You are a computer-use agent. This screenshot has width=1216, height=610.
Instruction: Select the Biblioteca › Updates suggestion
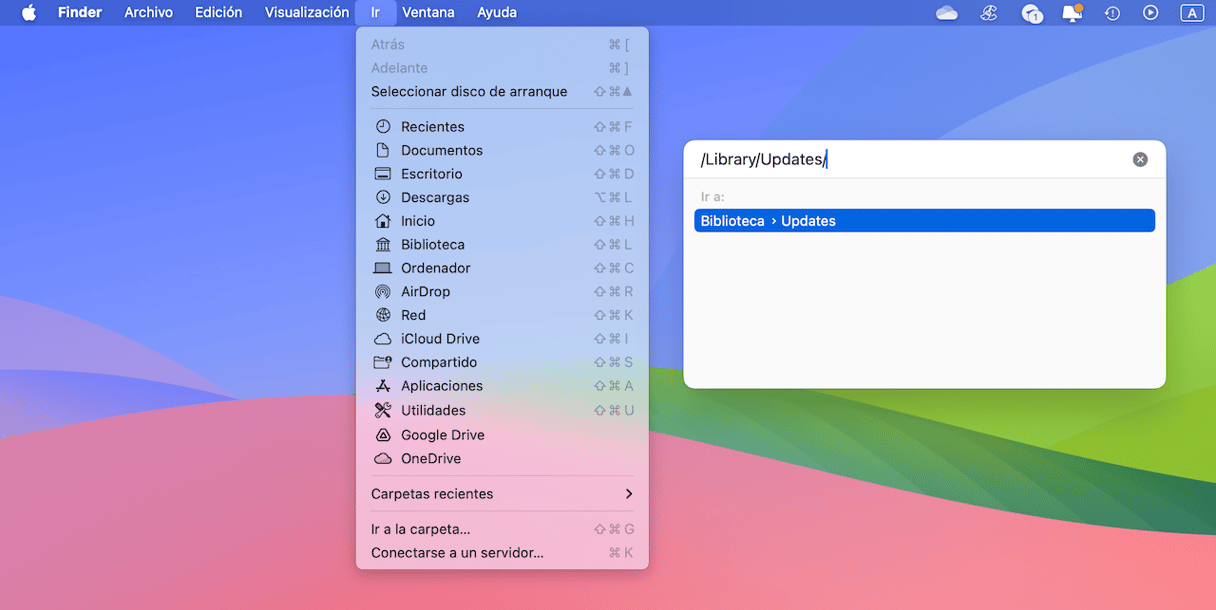click(x=924, y=221)
